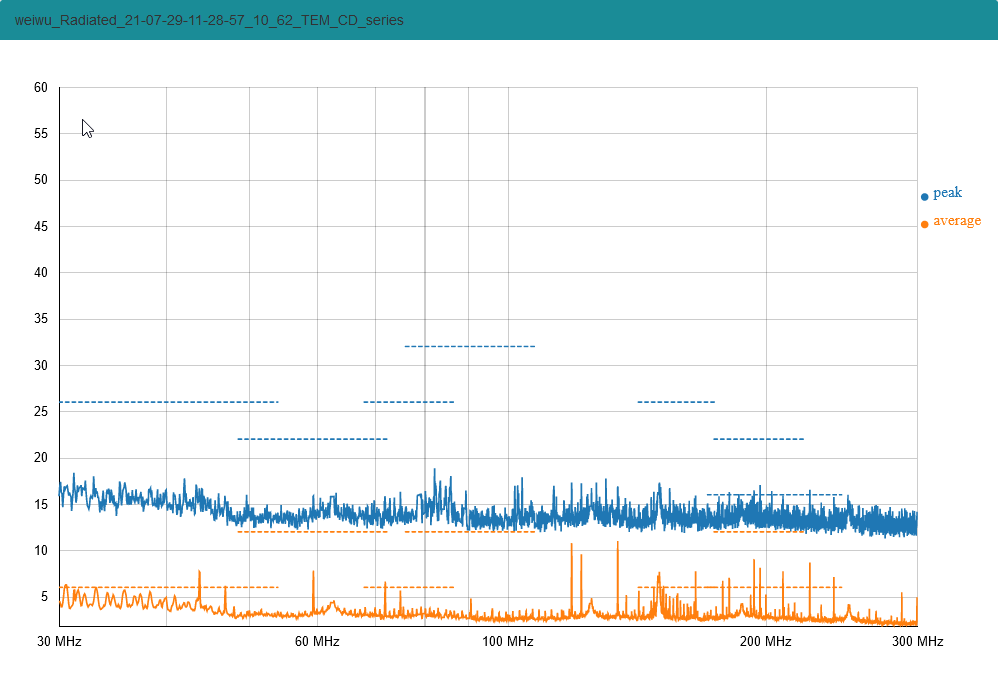
Task: Click the 60 value on the y-axis
Action: pyautogui.click(x=40, y=88)
